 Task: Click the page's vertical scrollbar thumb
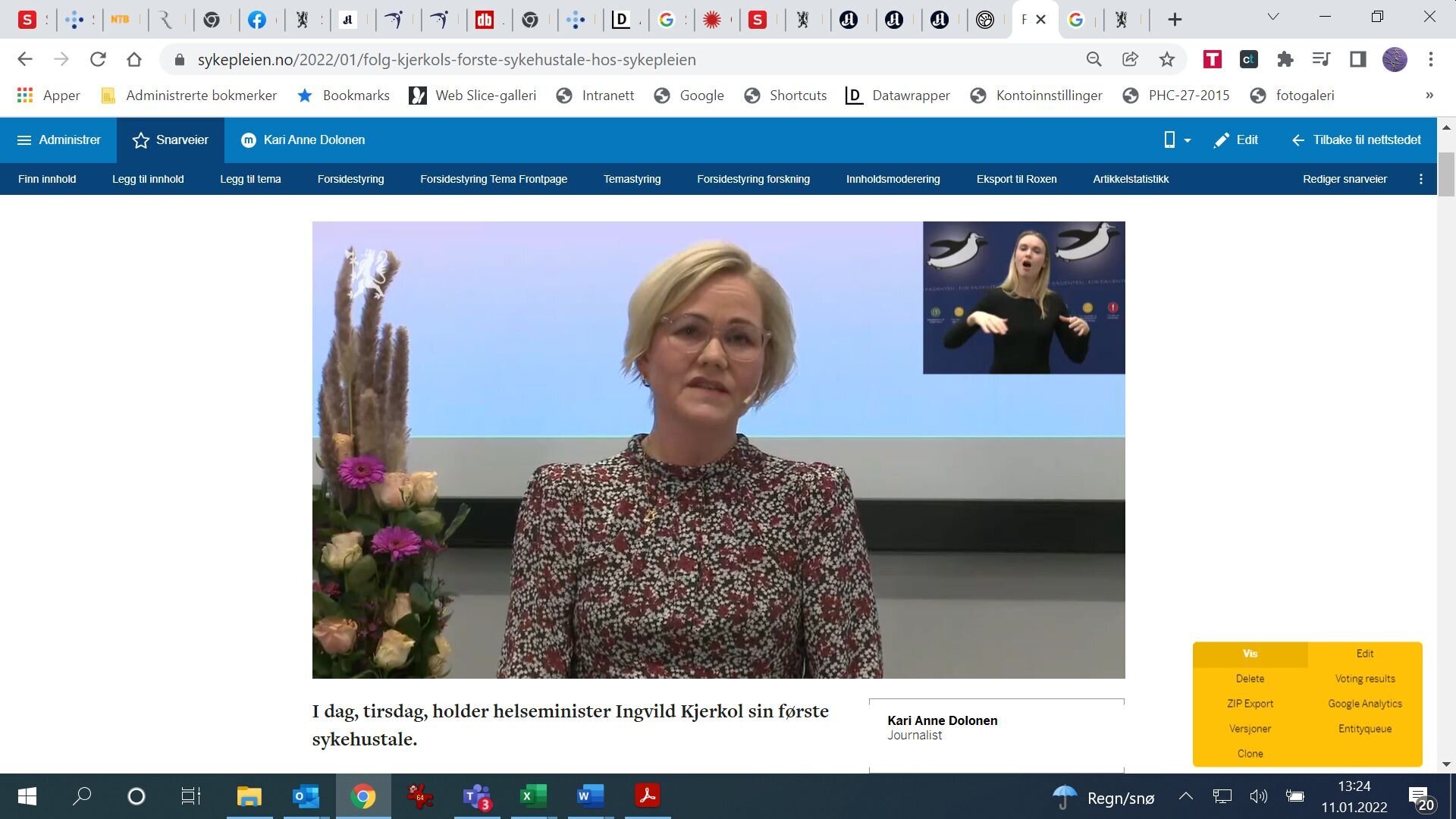click(x=1446, y=173)
